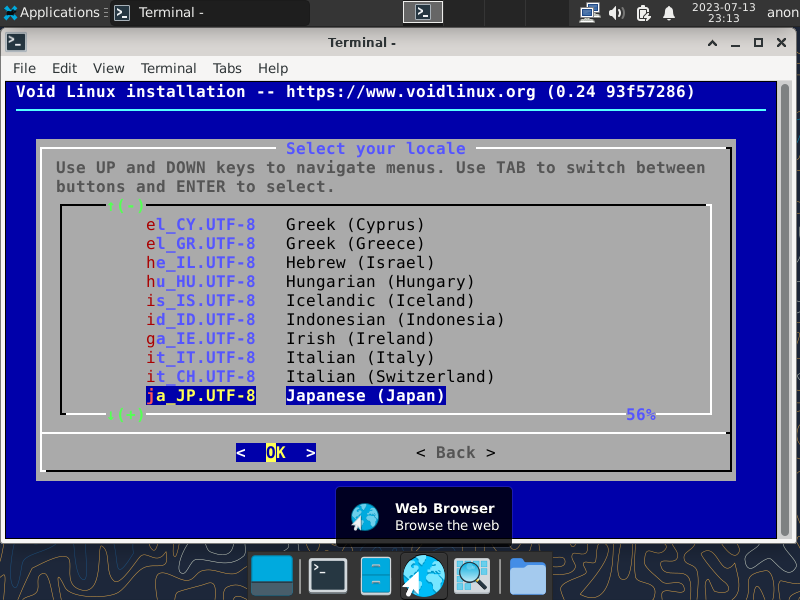Open the network connections tray icon
This screenshot has height=600, width=800.
590,12
